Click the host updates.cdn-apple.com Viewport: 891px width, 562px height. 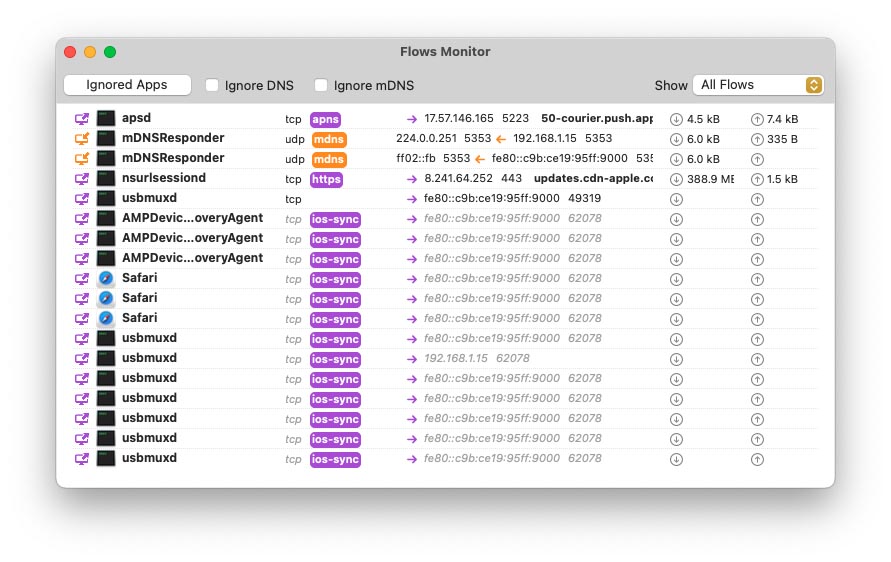pos(593,178)
